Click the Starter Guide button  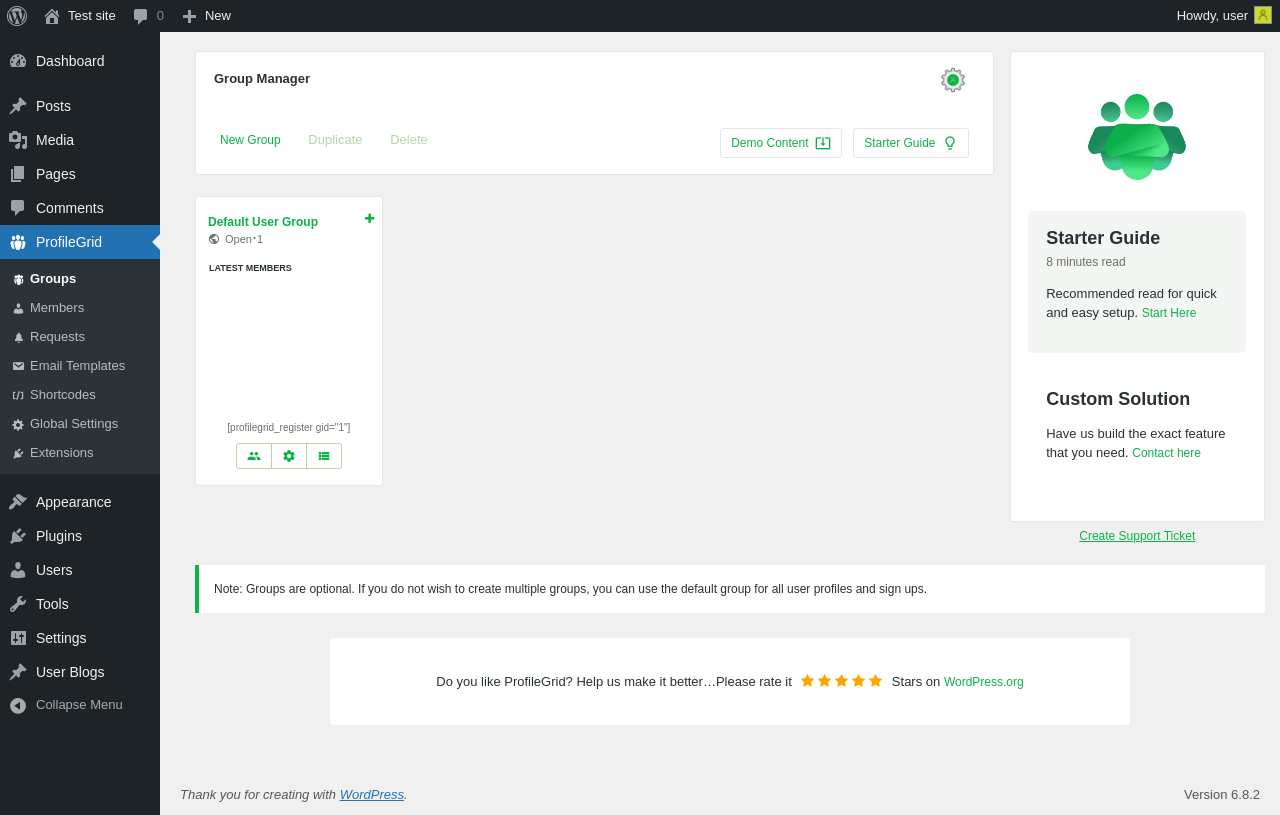tap(911, 143)
